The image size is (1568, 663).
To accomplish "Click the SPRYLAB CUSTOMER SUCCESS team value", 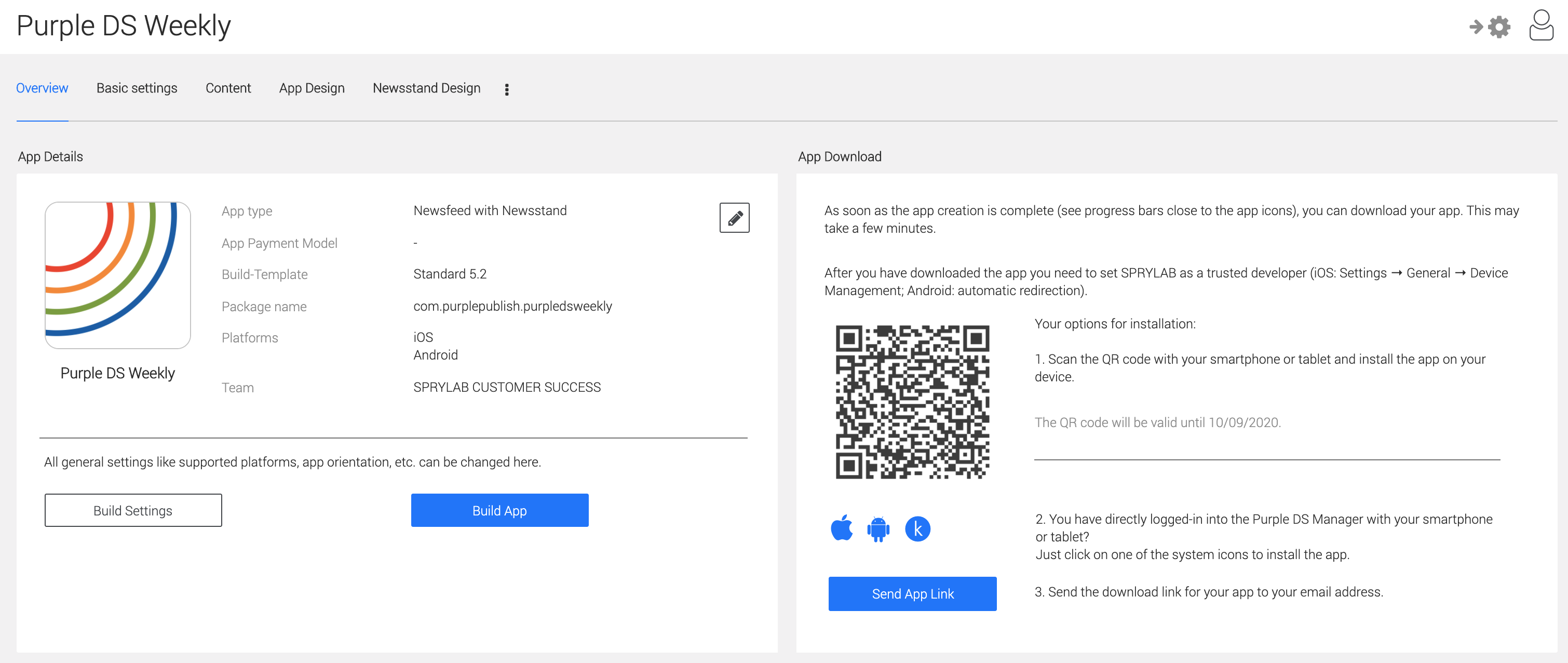I will (506, 387).
